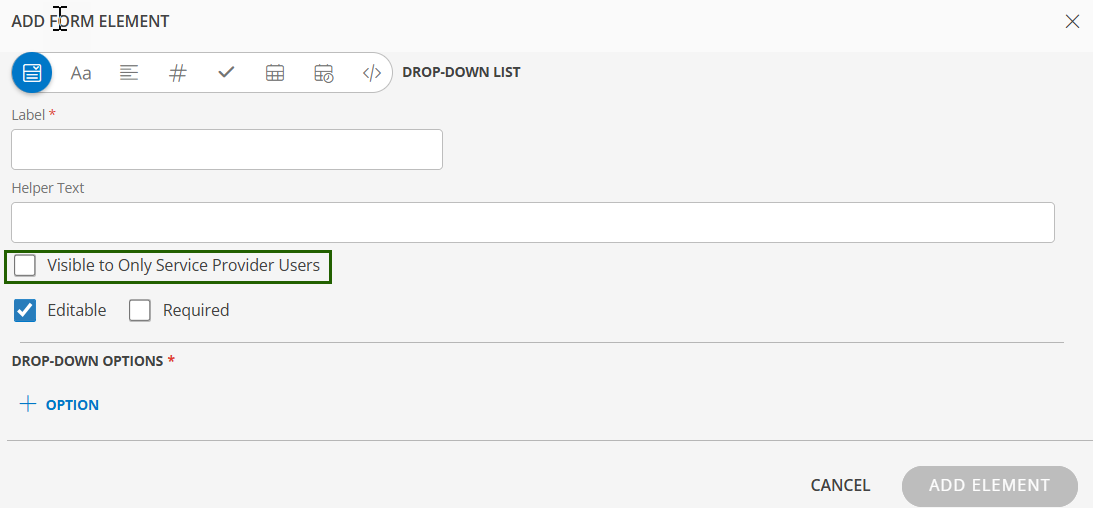The width and height of the screenshot is (1093, 508).
Task: Click into the Helper Text field
Action: 532,223
